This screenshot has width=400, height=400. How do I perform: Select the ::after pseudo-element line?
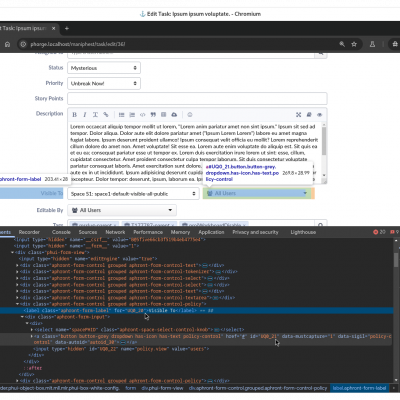(x=33, y=368)
